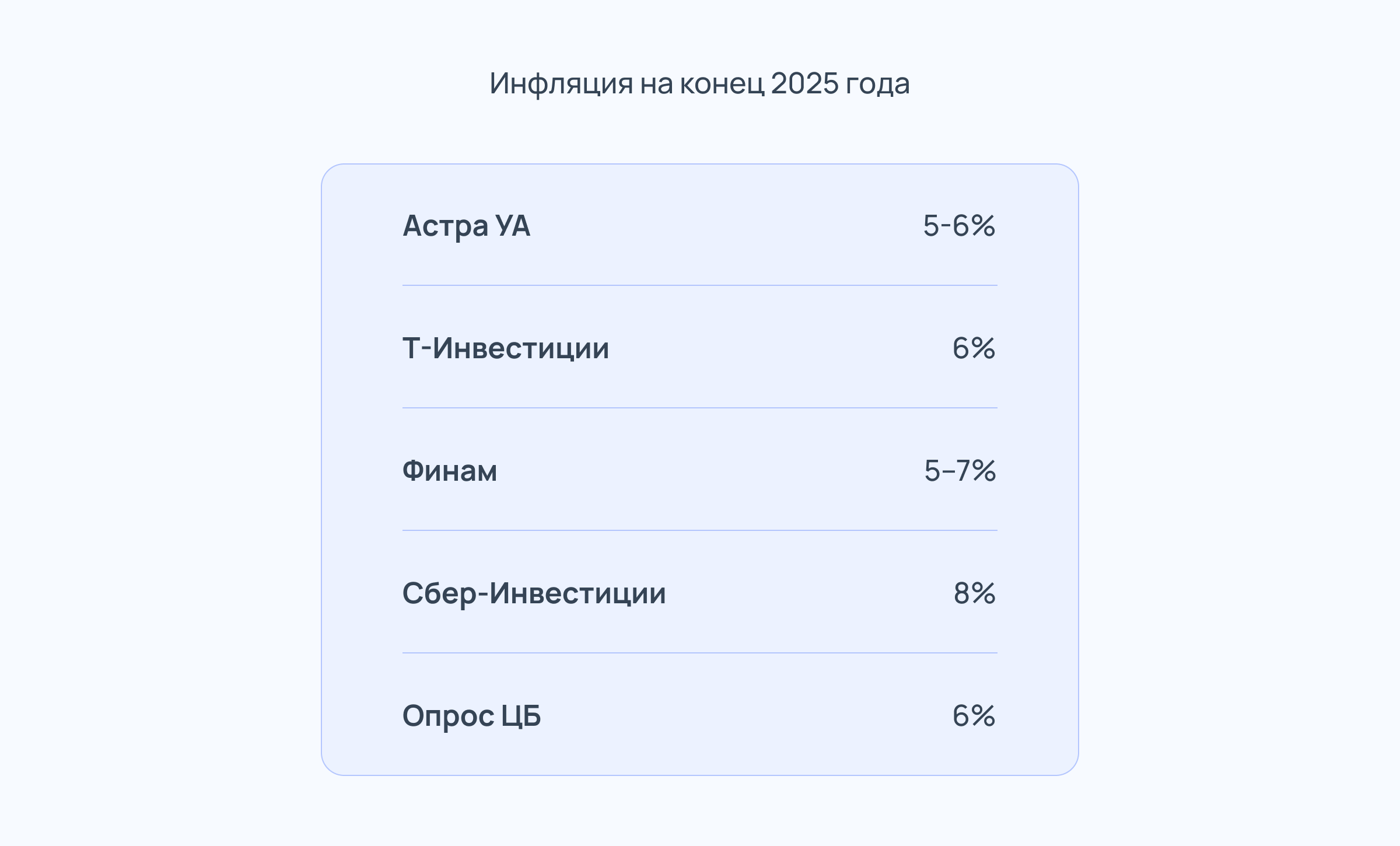This screenshot has width=1400, height=846.
Task: Click the divider line below Финам
Action: [x=700, y=530]
